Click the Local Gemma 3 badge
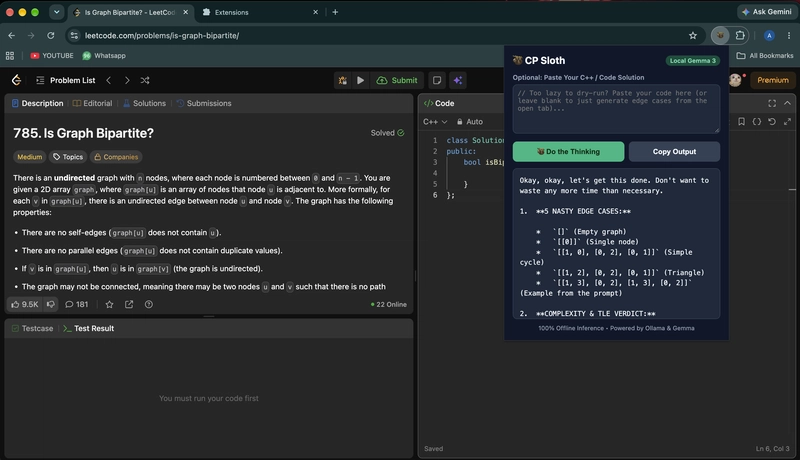 (692, 61)
